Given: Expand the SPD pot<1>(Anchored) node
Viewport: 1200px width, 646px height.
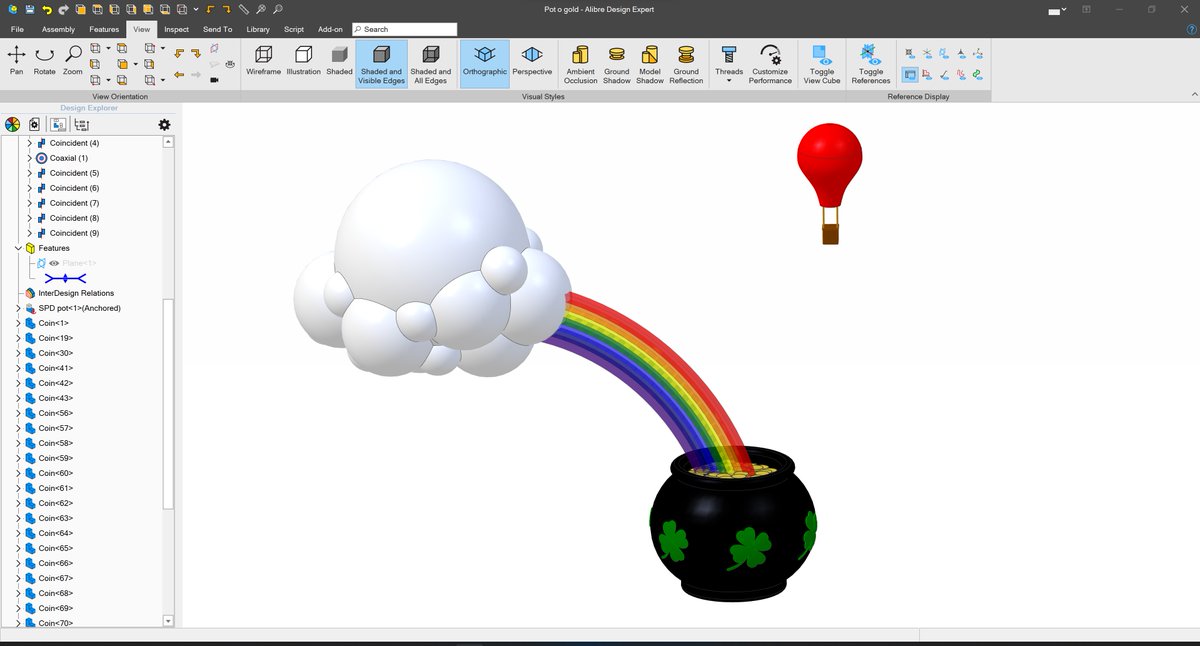Looking at the screenshot, I should point(18,308).
